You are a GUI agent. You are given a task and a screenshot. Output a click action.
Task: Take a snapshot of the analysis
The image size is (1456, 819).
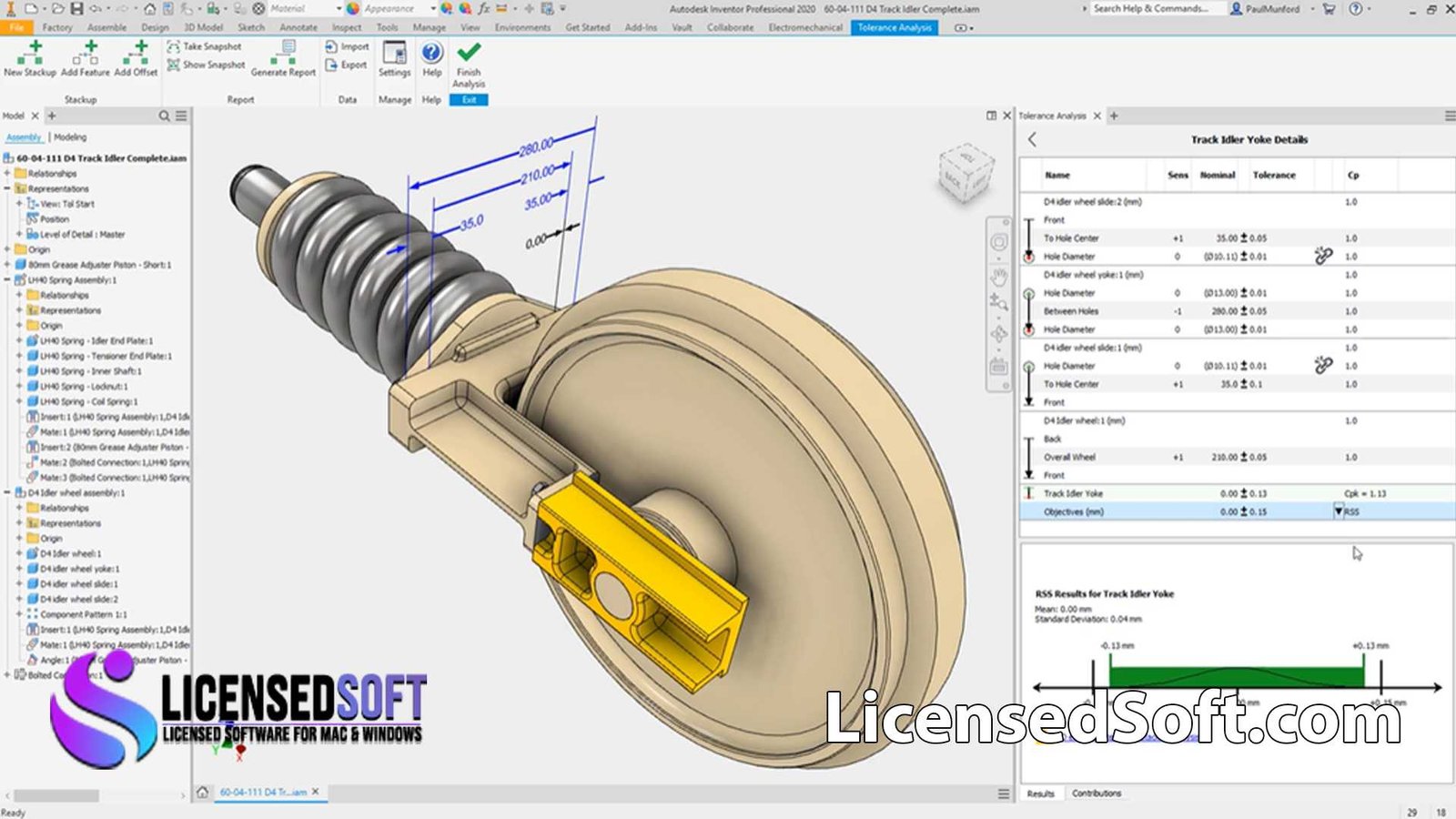pos(205,46)
